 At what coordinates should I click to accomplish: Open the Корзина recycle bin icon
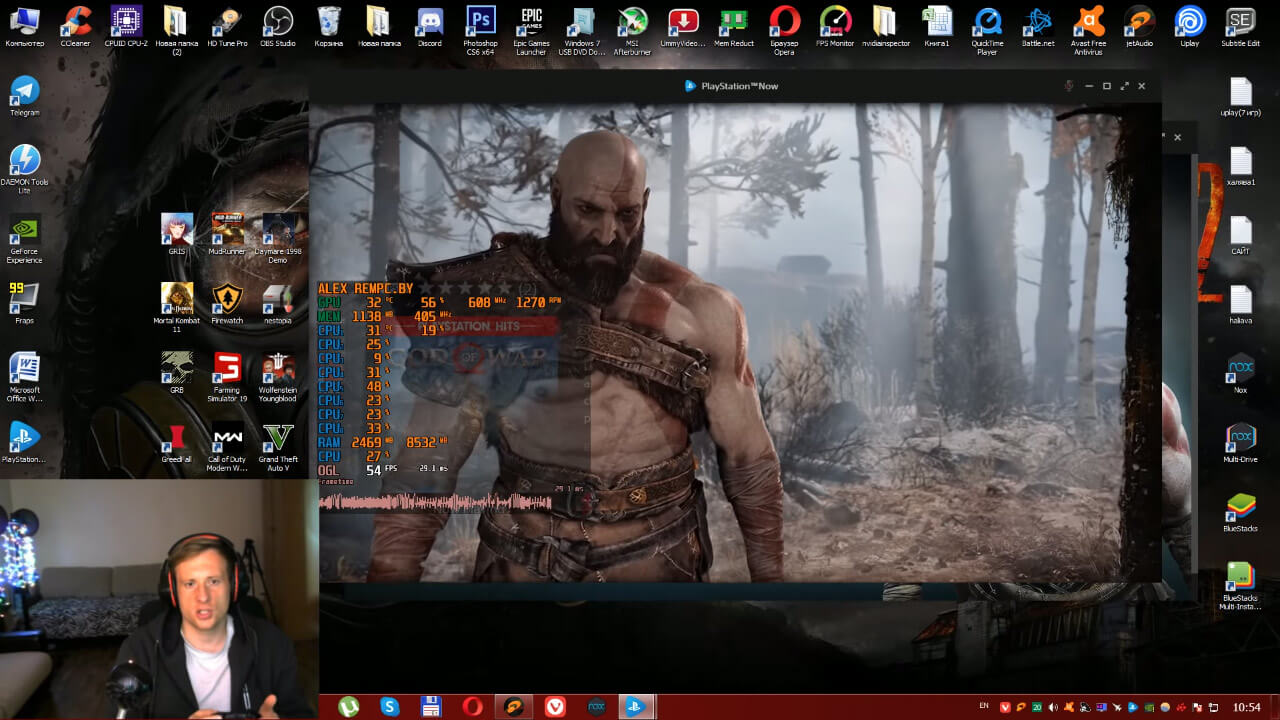coord(328,27)
